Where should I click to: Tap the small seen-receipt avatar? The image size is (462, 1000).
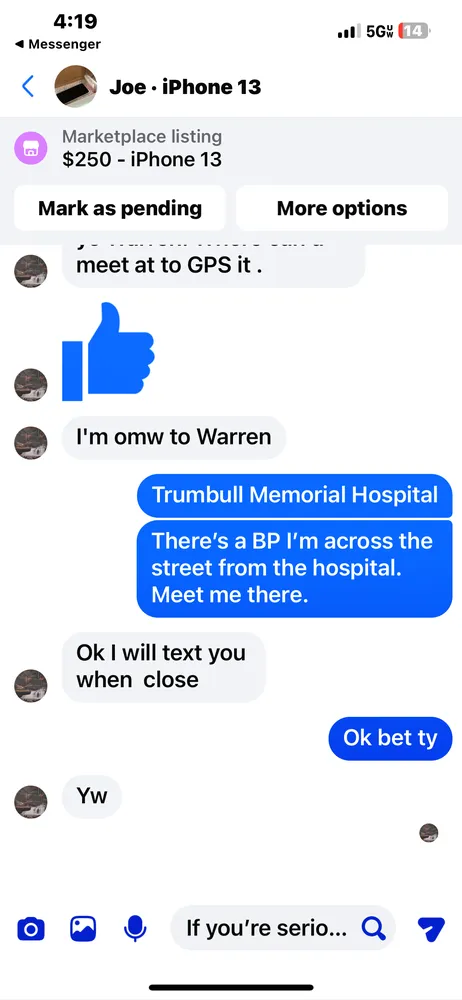tap(429, 833)
